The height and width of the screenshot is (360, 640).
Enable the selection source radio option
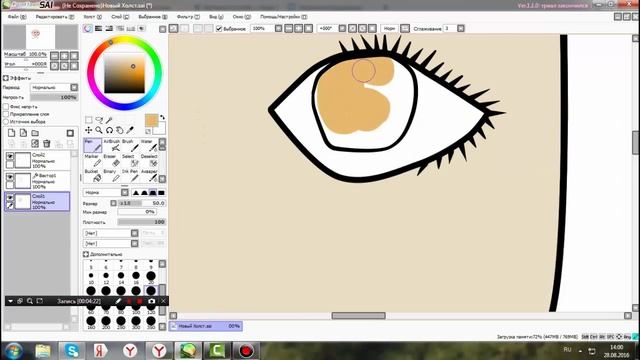point(6,122)
